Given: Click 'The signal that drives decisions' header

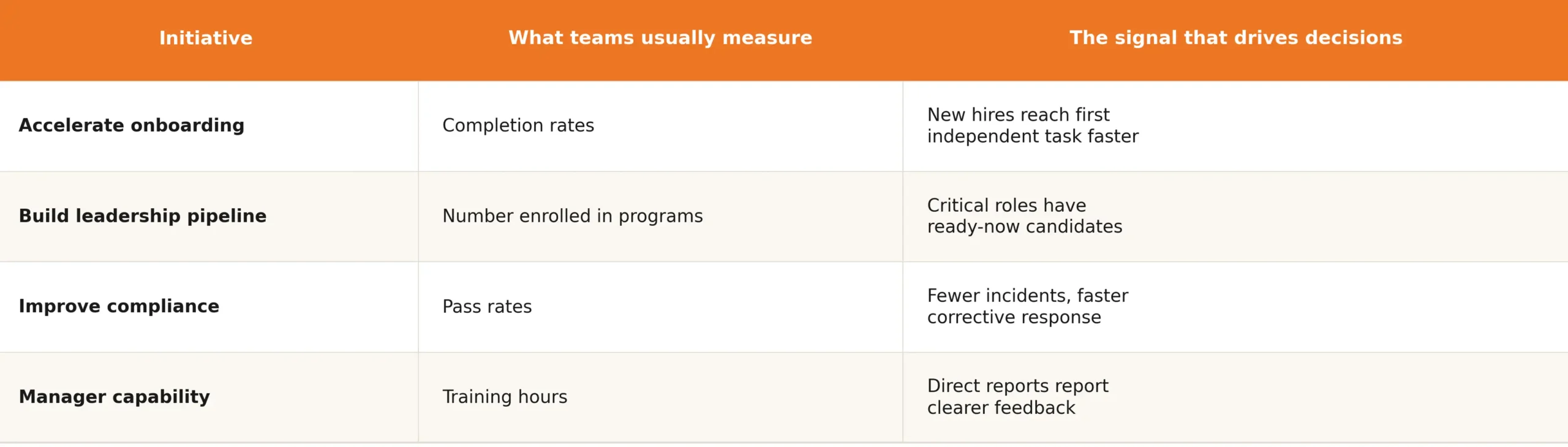Looking at the screenshot, I should pyautogui.click(x=1235, y=38).
